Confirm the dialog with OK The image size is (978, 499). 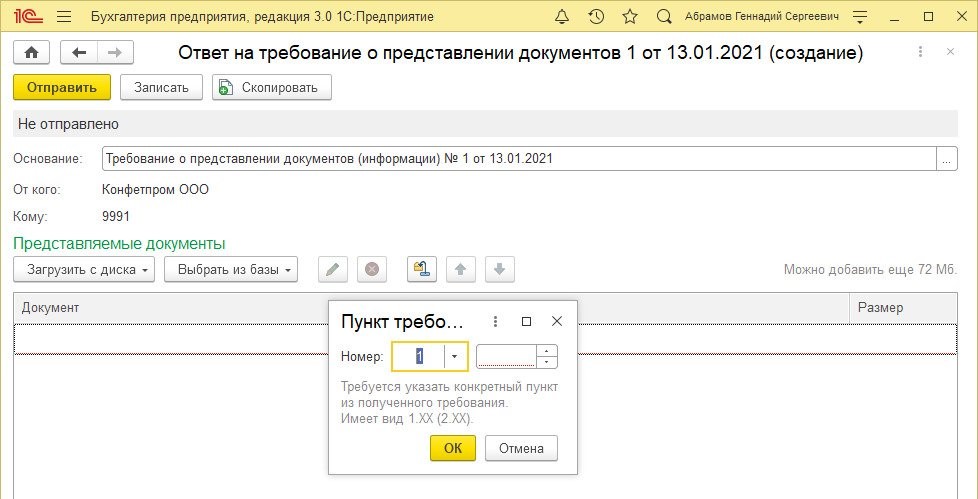coord(453,448)
